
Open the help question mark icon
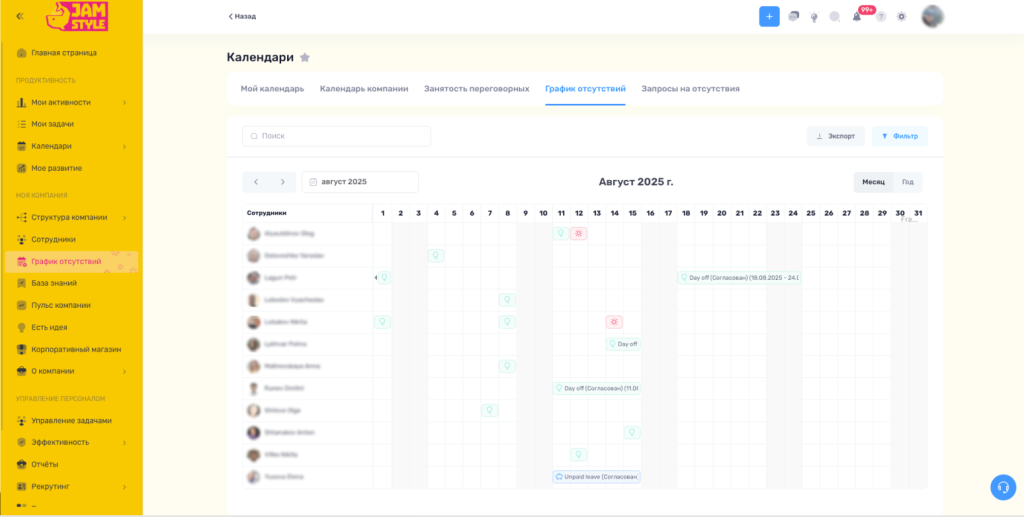881,17
